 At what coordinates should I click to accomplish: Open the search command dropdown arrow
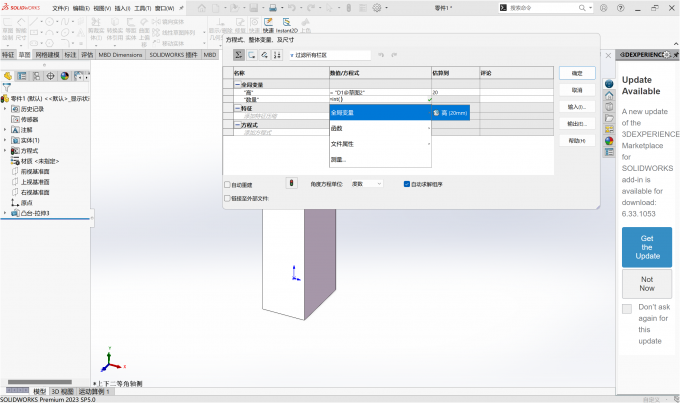click(590, 8)
